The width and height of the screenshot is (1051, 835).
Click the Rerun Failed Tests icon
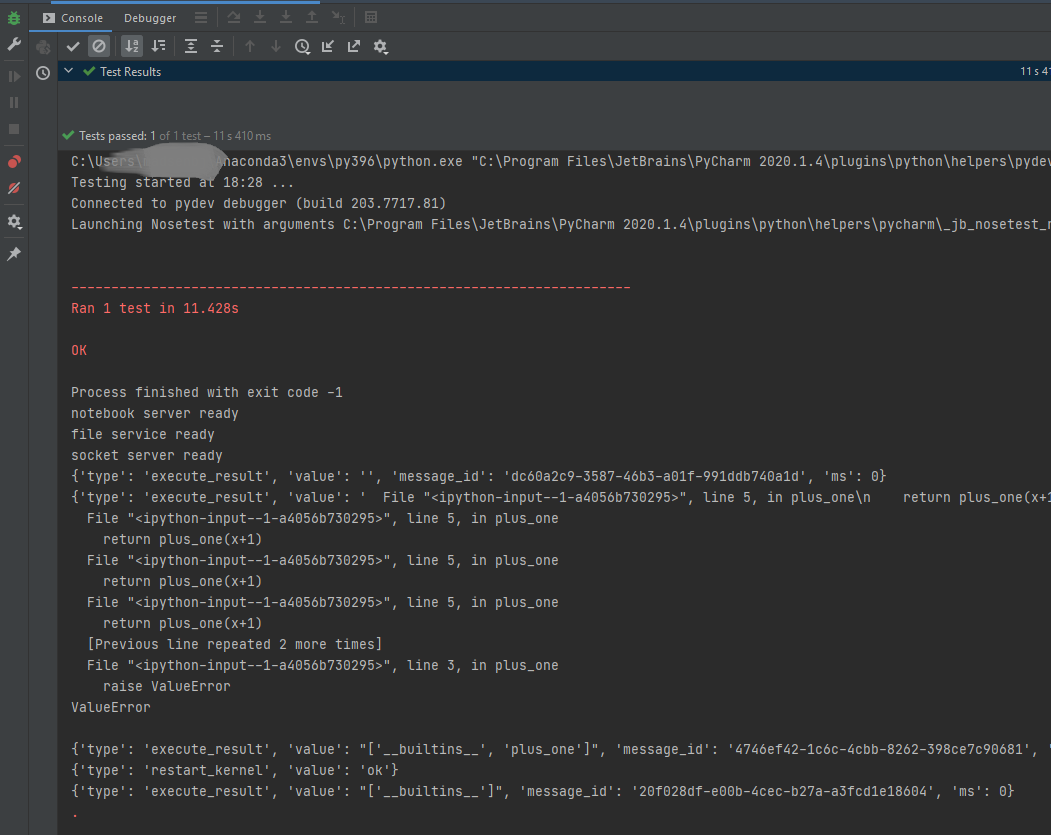43,46
